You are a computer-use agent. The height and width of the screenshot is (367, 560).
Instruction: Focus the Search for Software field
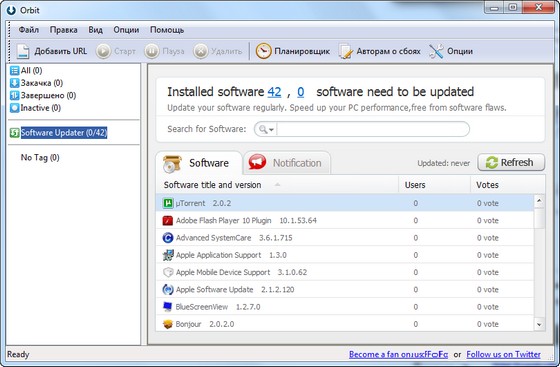click(x=372, y=129)
